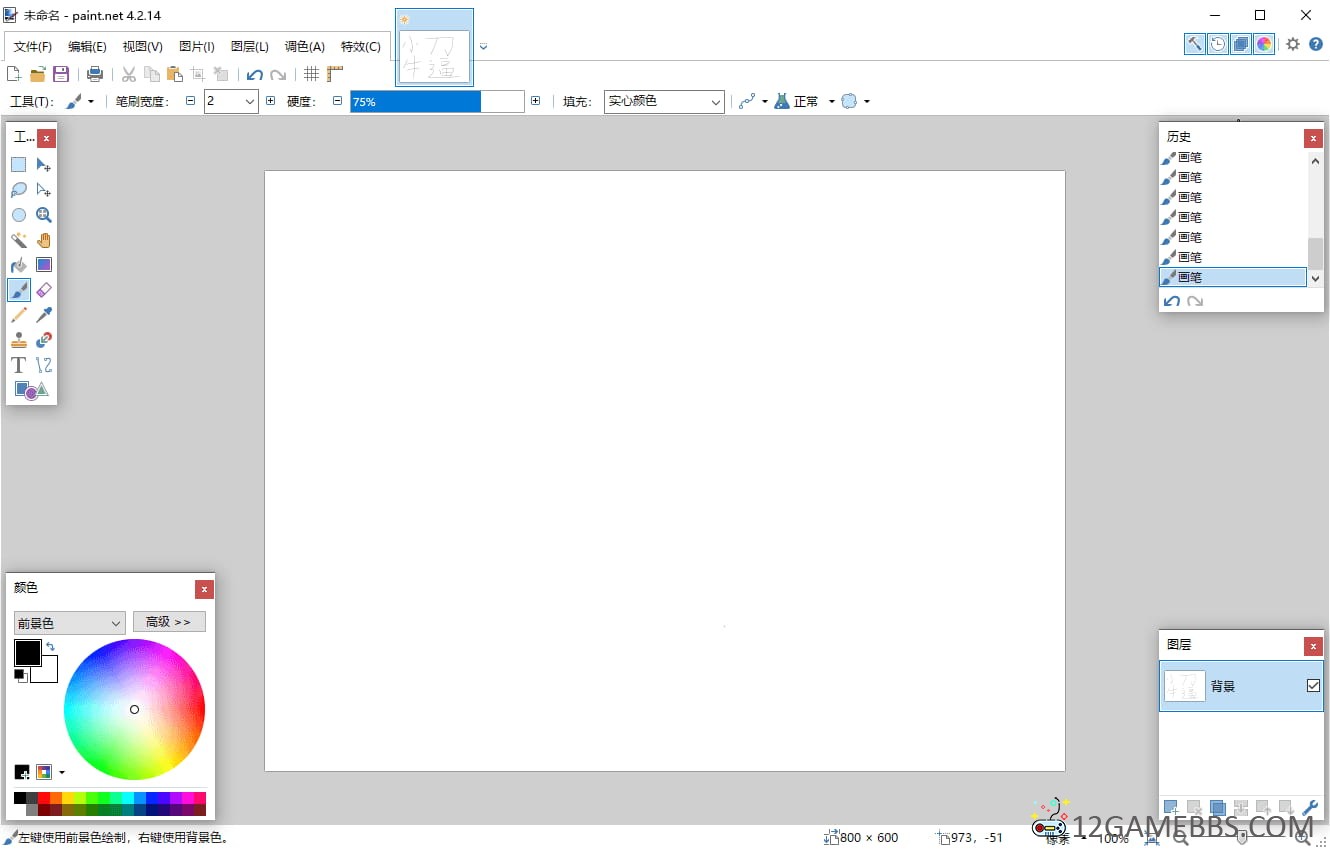Open the 视图(V) menu
1330x851 pixels.
pos(142,46)
